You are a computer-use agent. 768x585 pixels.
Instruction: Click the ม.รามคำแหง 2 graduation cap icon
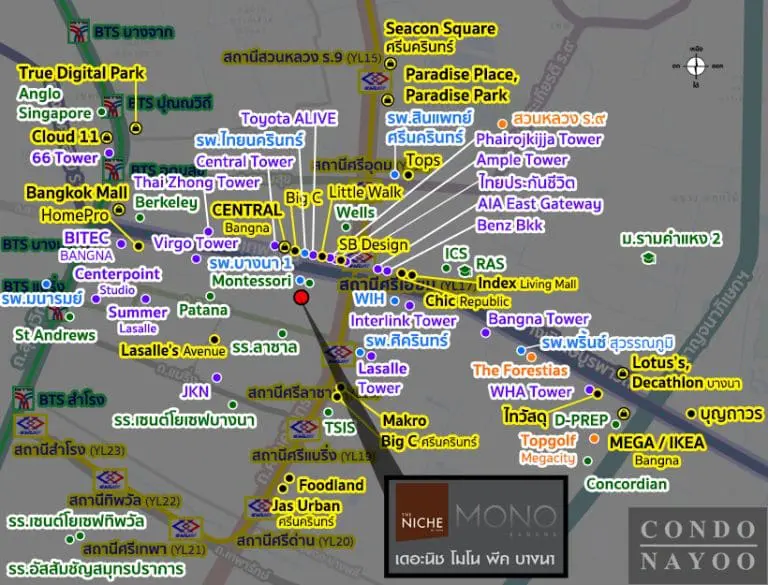[x=649, y=258]
